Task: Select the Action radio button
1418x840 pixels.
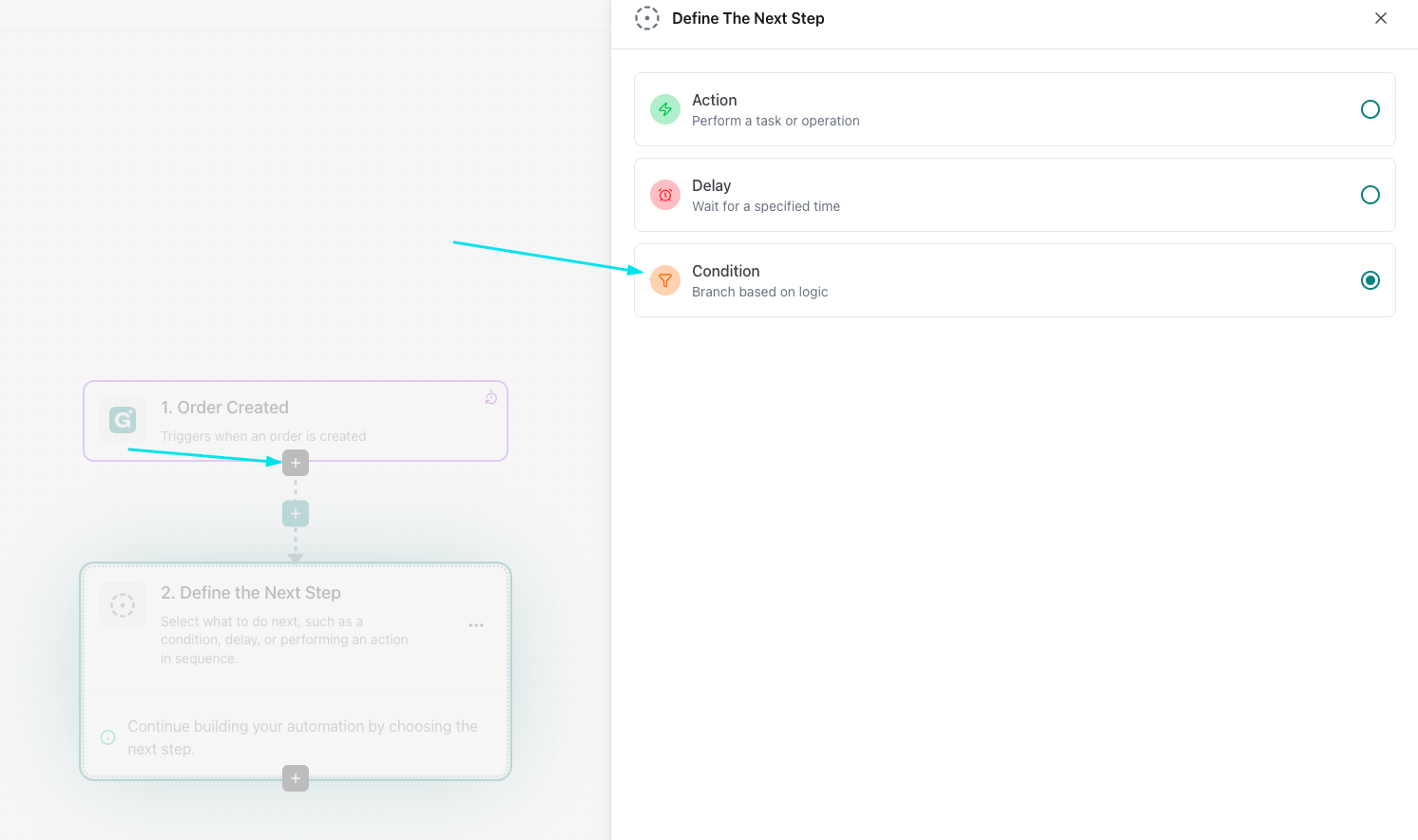Action: pos(1370,109)
